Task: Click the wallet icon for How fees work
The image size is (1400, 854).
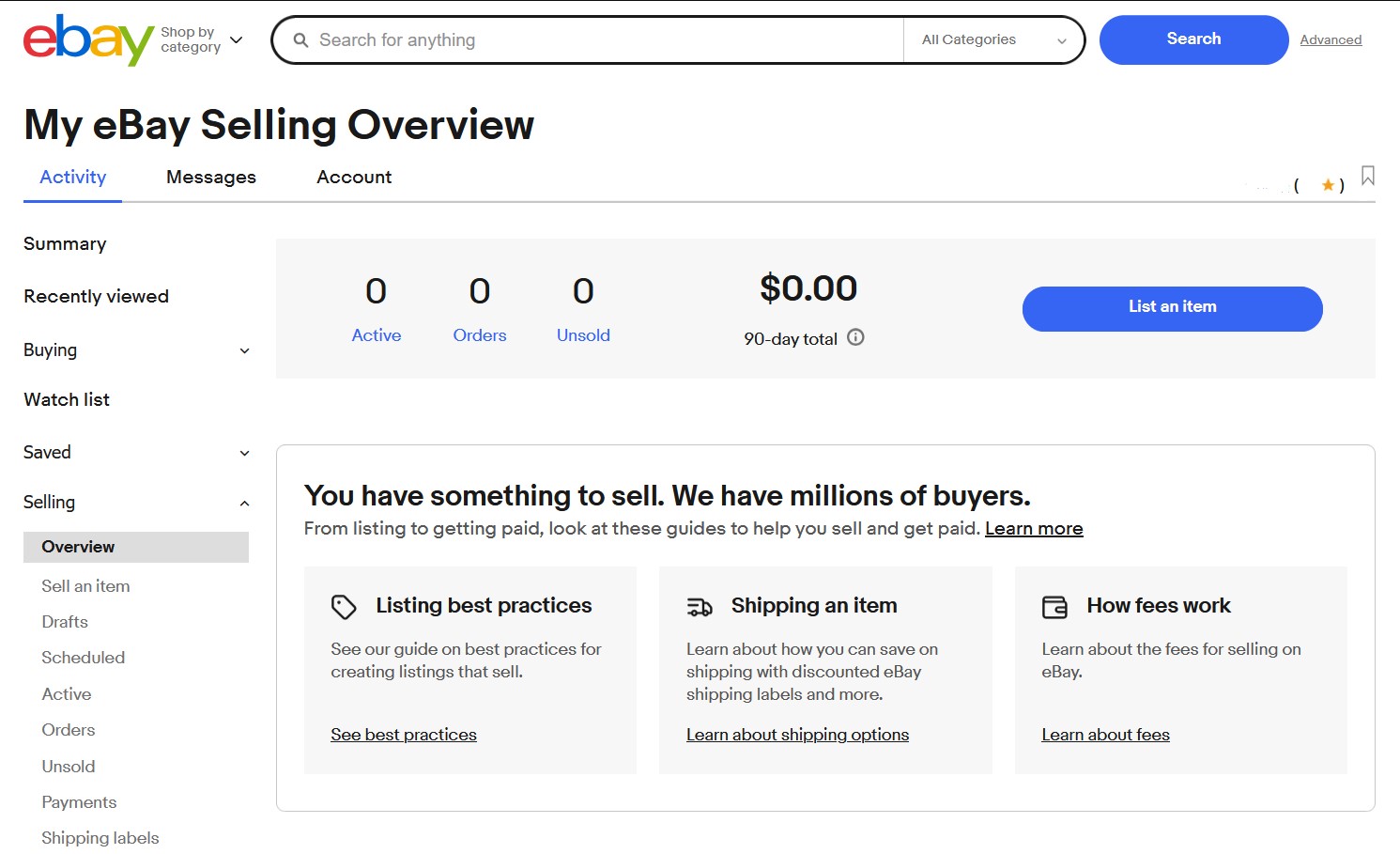Action: click(1054, 607)
